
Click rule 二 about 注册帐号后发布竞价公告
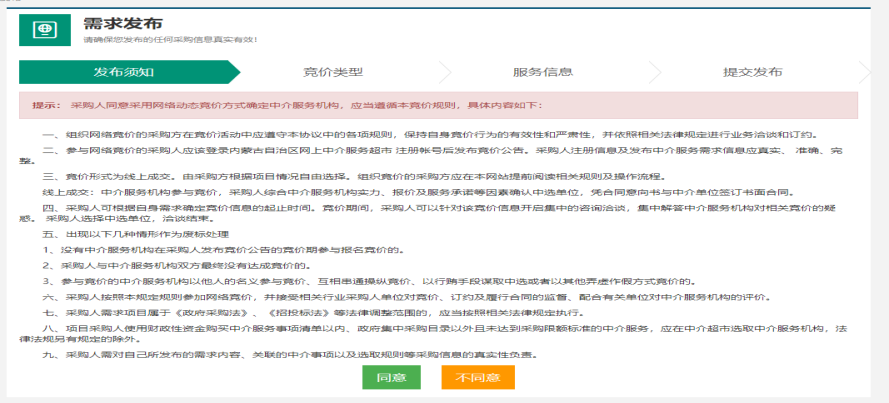431,155
